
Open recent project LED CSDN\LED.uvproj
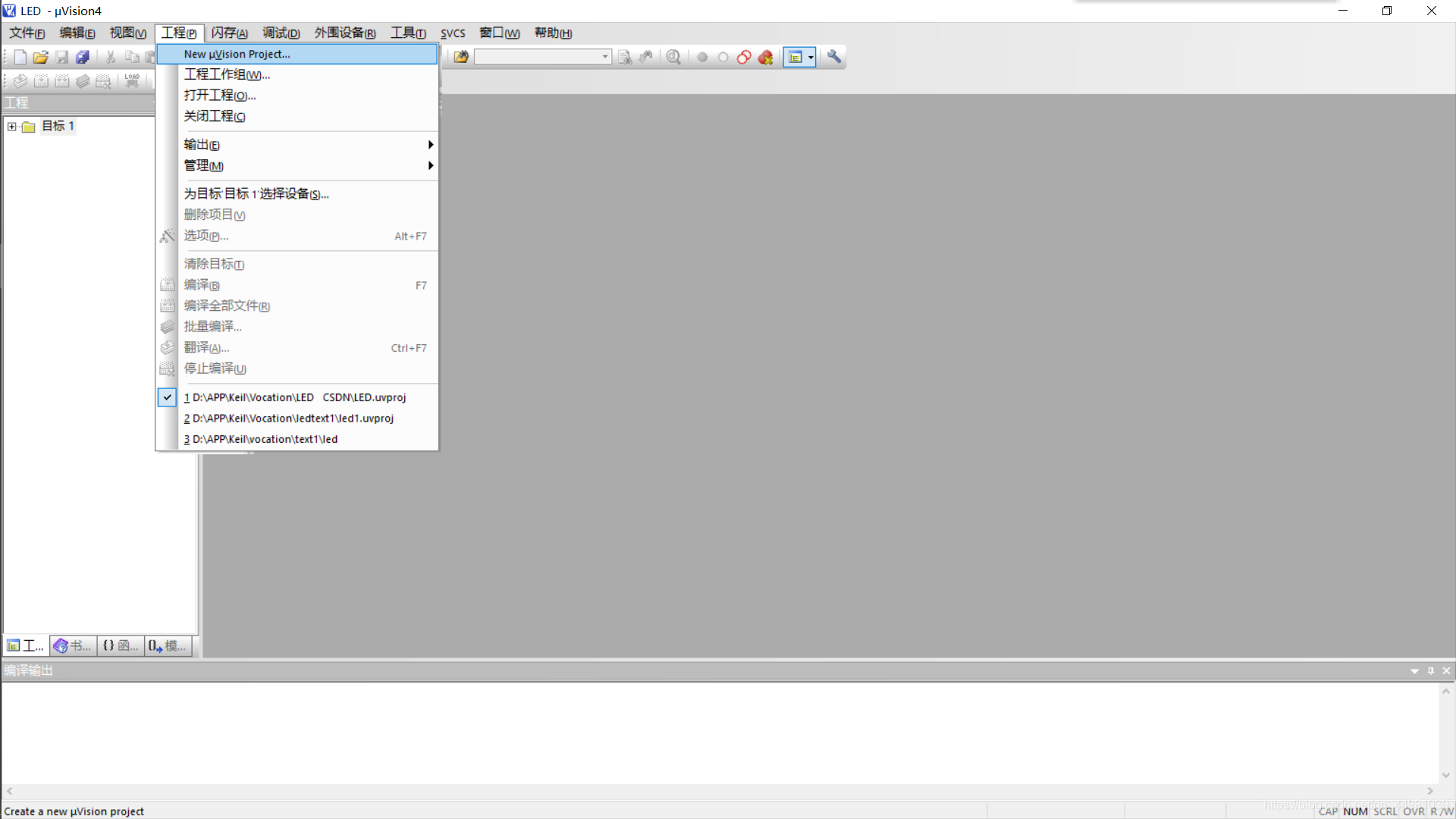pyautogui.click(x=294, y=397)
